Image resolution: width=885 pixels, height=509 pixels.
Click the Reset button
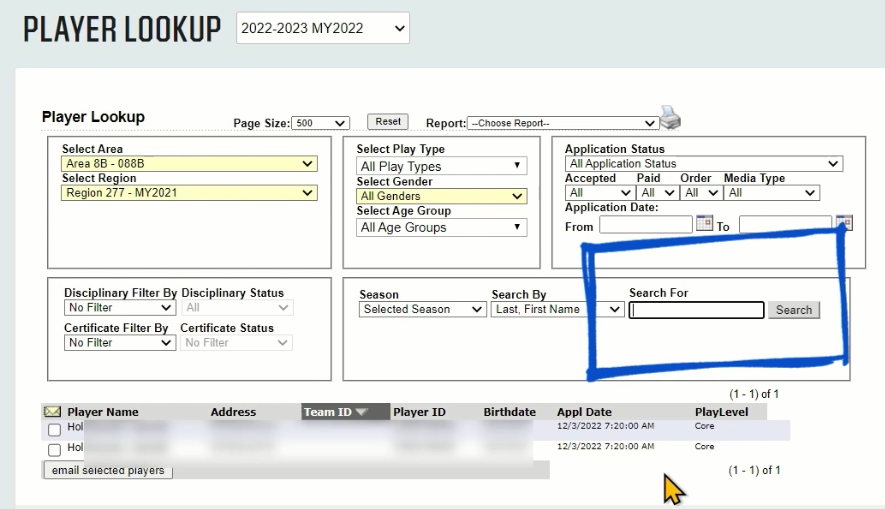[388, 121]
